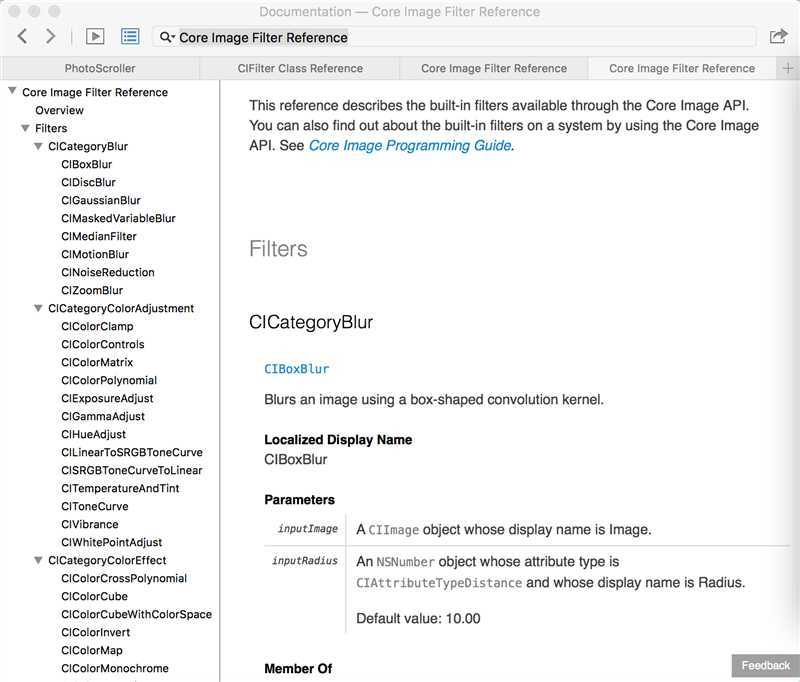Select CISRGBToneCurveToLinear in sidebar
The height and width of the screenshot is (682, 800).
[x=132, y=470]
